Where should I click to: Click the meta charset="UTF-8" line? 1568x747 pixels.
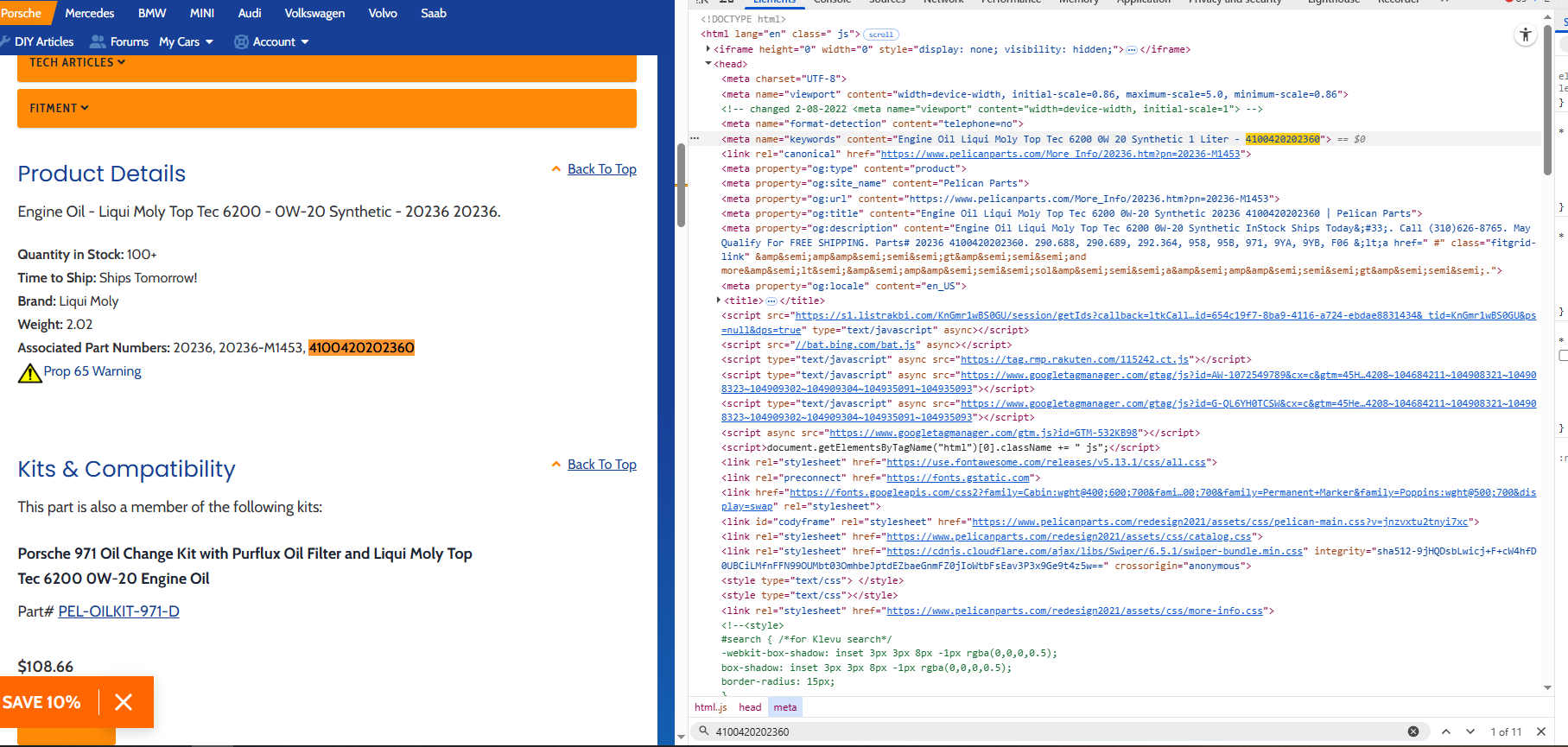coord(784,79)
